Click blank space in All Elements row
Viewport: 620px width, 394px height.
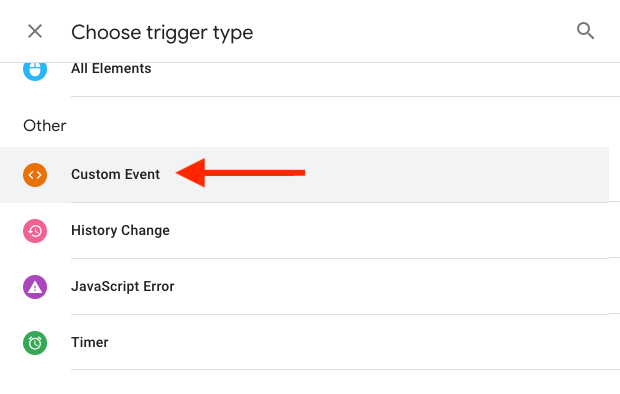pos(395,79)
